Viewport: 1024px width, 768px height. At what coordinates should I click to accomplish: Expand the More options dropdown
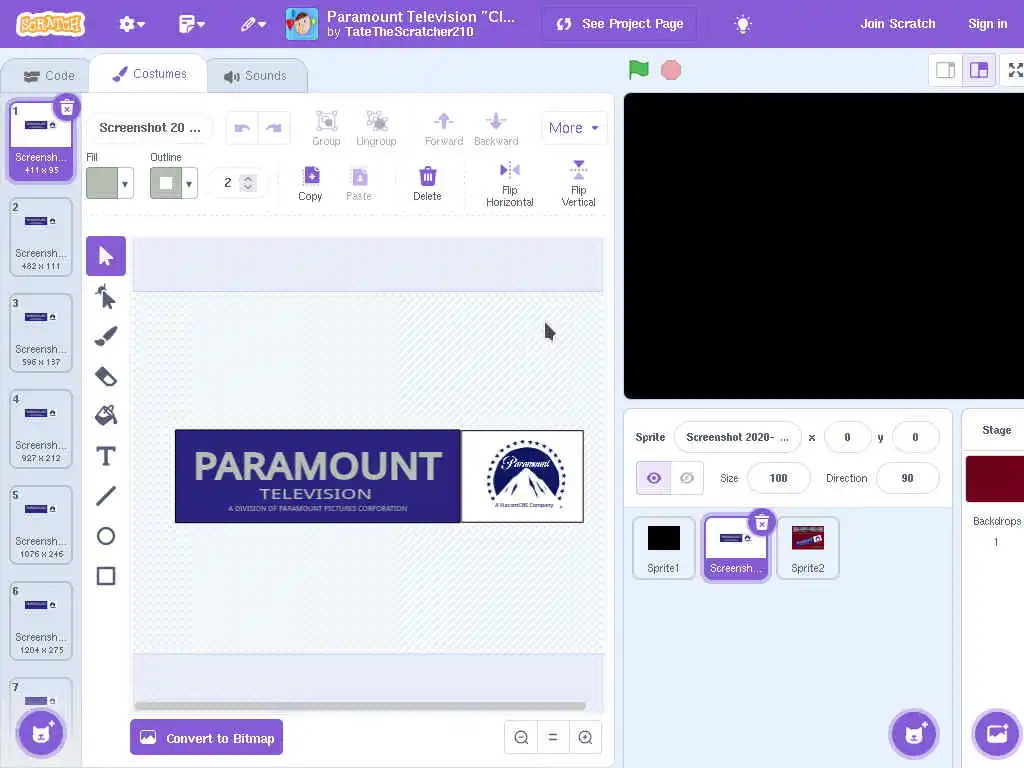coord(574,128)
